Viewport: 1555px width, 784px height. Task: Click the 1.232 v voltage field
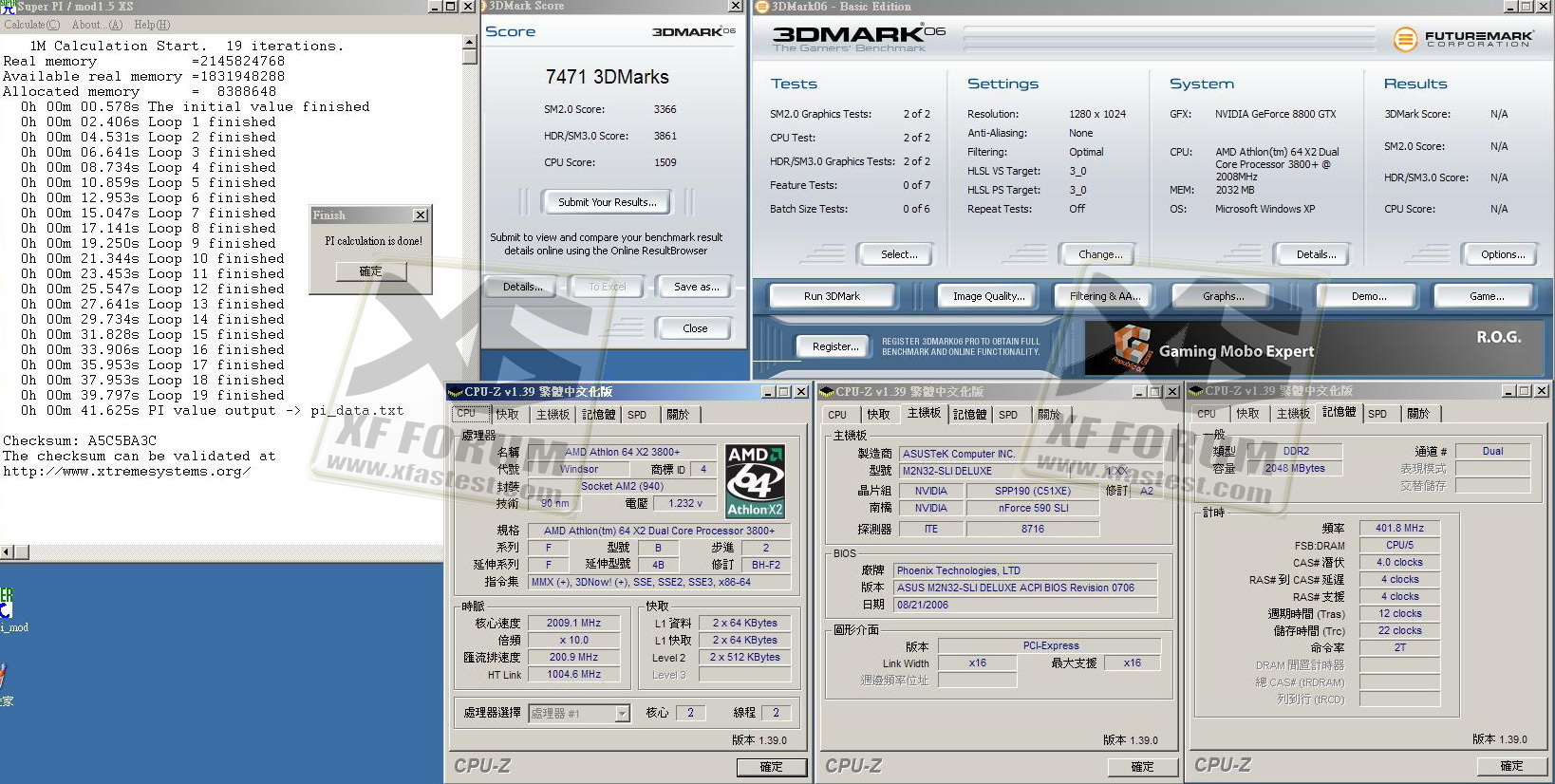click(684, 503)
